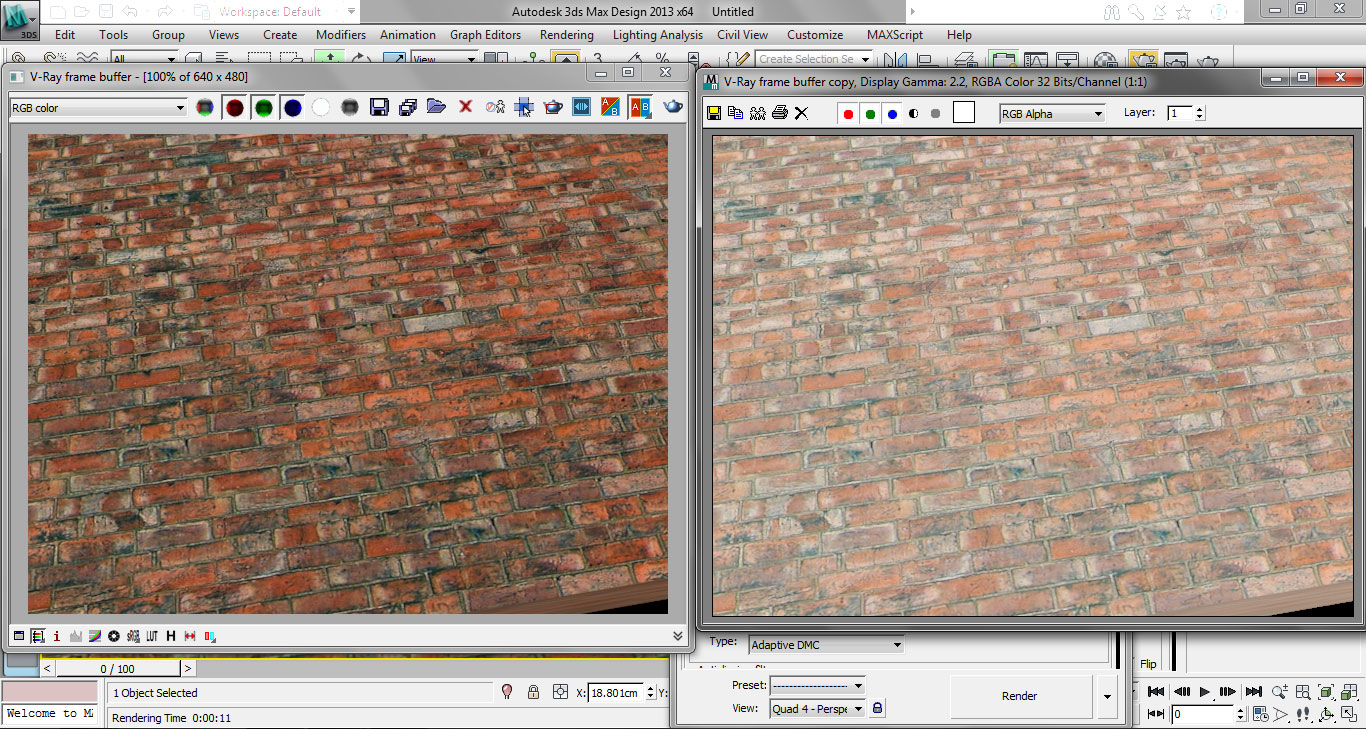The height and width of the screenshot is (729, 1366).
Task: Open the Lighting Analysis menu
Action: (657, 34)
